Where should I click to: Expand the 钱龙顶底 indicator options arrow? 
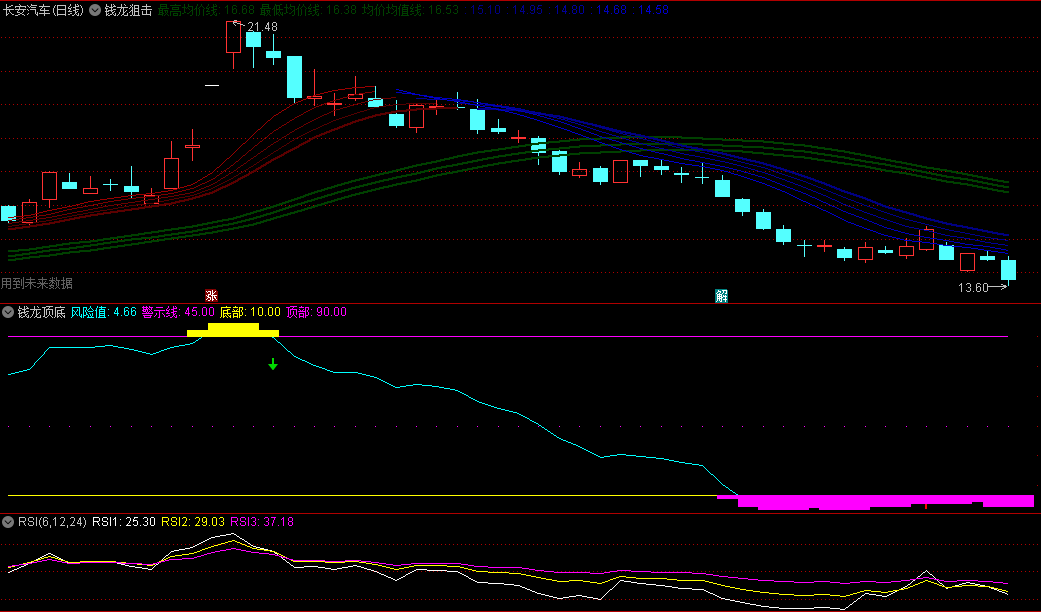[x=8, y=312]
